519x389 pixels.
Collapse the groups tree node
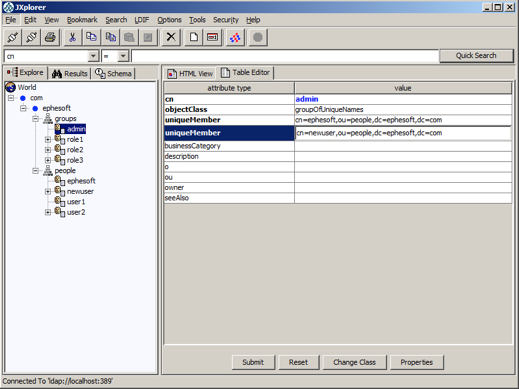pyautogui.click(x=35, y=118)
